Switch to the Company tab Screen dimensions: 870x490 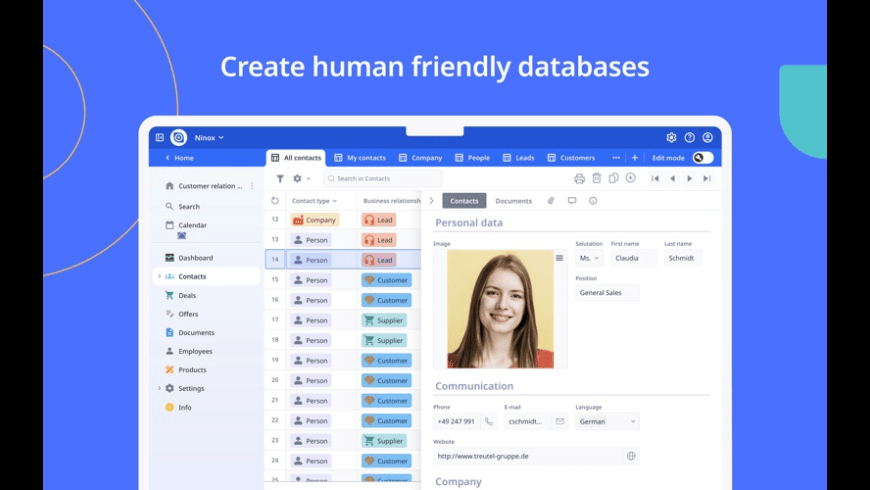coord(421,158)
